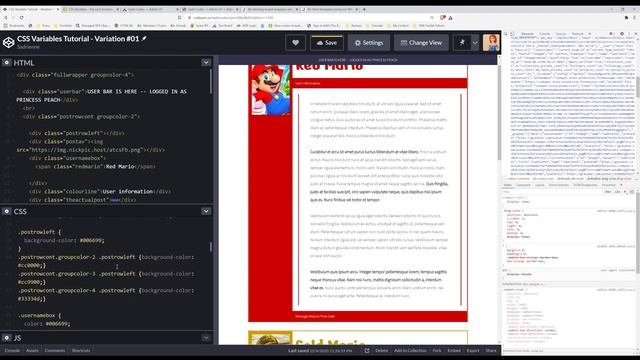Fork this pen

[x=437, y=350]
